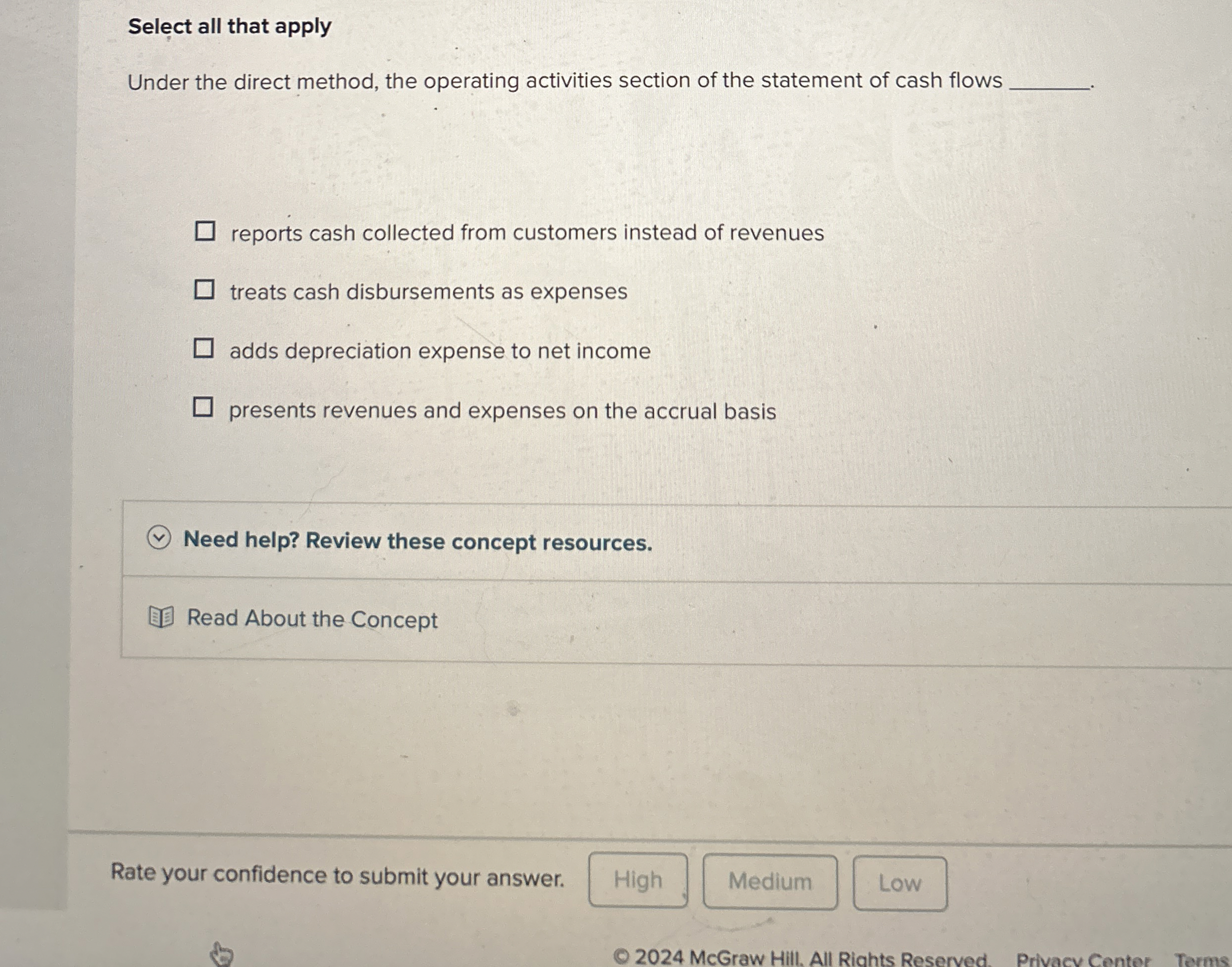This screenshot has height=967, width=1232.
Task: Submit answer with Medium confidence
Action: coord(770,881)
